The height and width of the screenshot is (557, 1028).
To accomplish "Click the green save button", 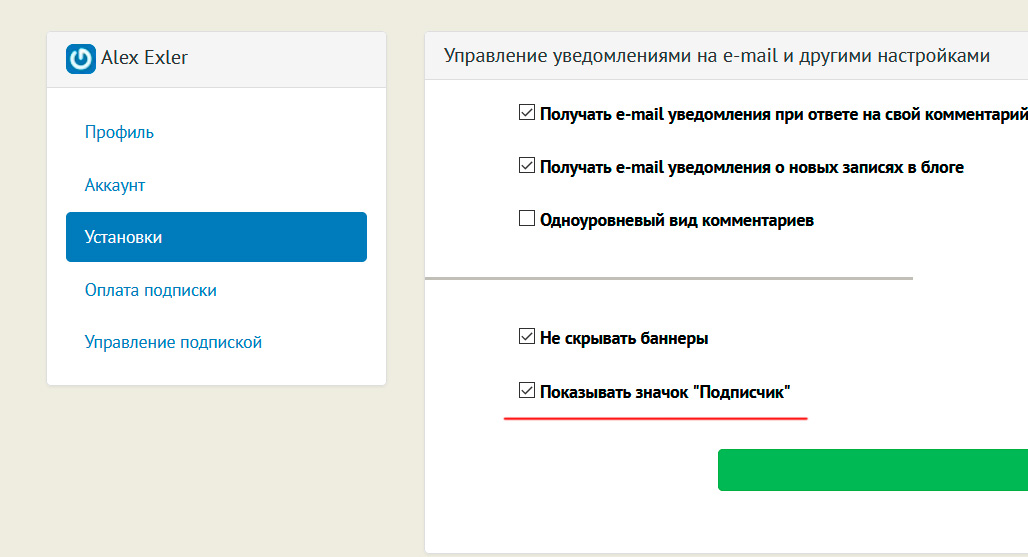I will click(872, 470).
